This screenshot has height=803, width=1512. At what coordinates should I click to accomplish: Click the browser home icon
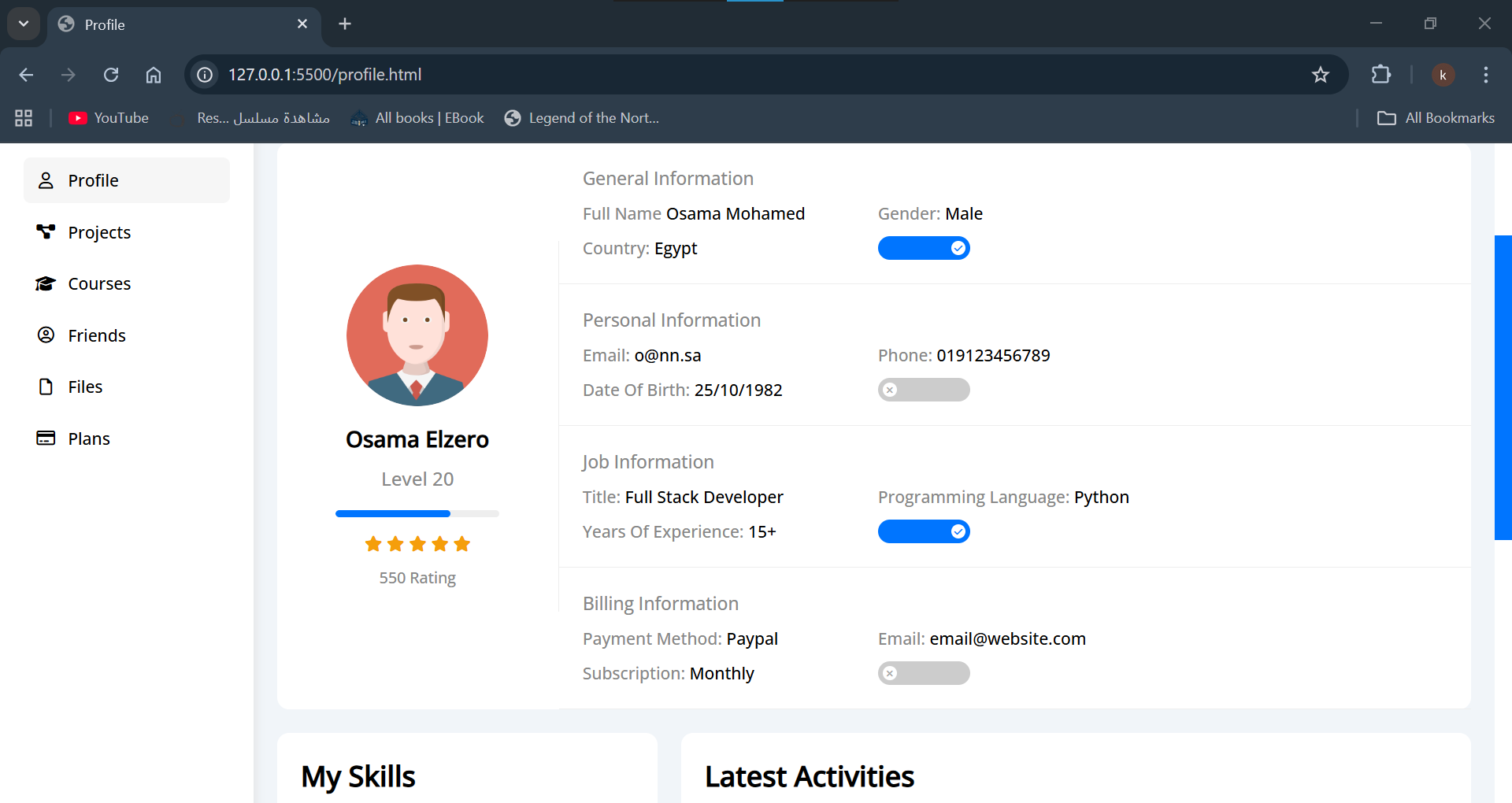(154, 75)
